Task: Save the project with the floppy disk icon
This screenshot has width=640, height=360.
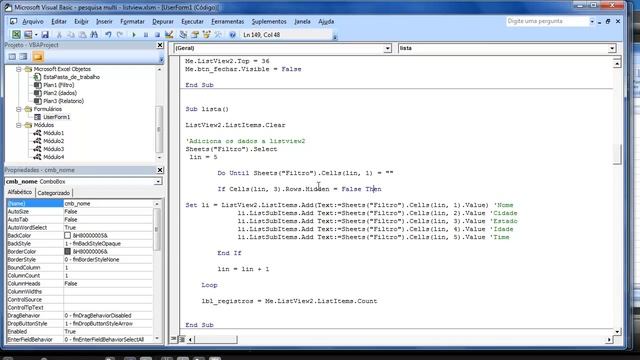Action: click(45, 35)
